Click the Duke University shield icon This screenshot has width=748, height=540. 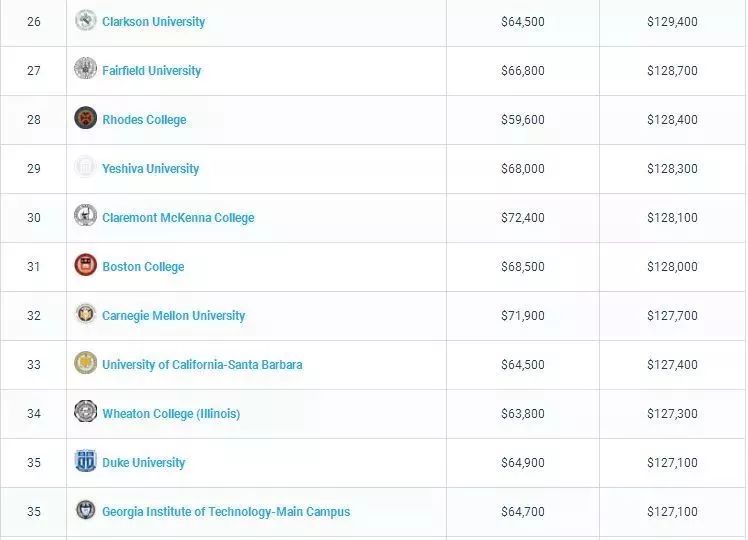pyautogui.click(x=85, y=461)
